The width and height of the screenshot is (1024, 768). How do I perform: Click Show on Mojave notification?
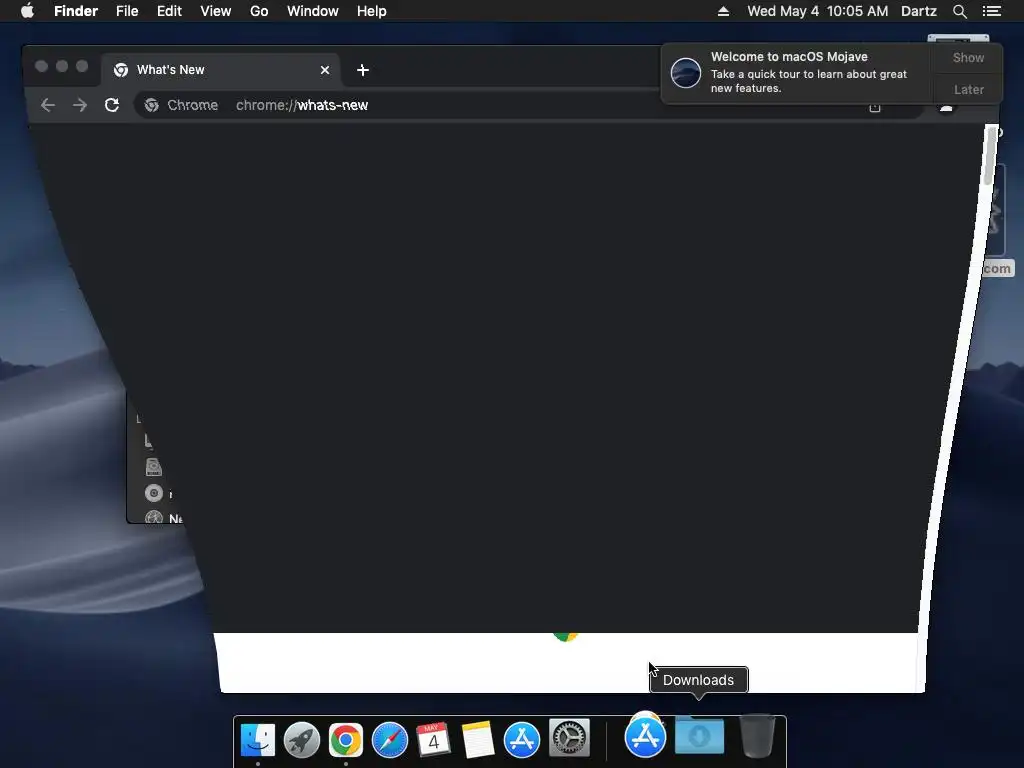[968, 57]
